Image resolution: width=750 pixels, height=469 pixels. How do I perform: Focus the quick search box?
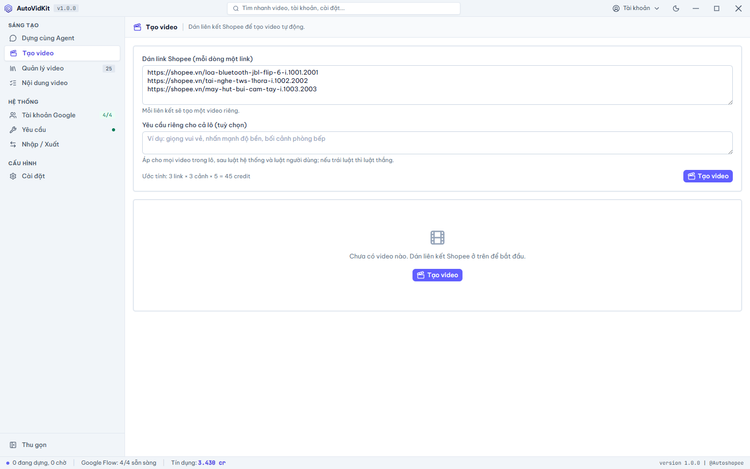coord(343,8)
